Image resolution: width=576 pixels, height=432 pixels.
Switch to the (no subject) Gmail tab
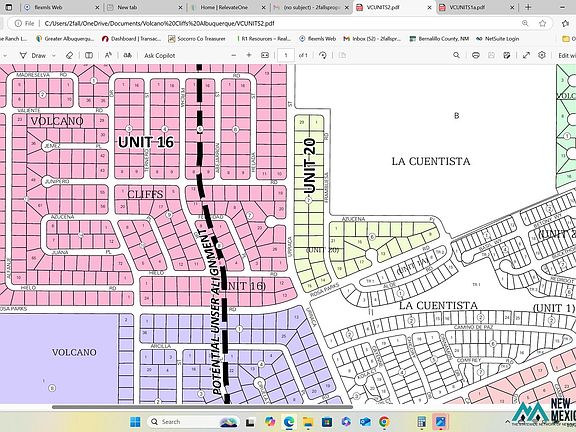click(x=311, y=7)
